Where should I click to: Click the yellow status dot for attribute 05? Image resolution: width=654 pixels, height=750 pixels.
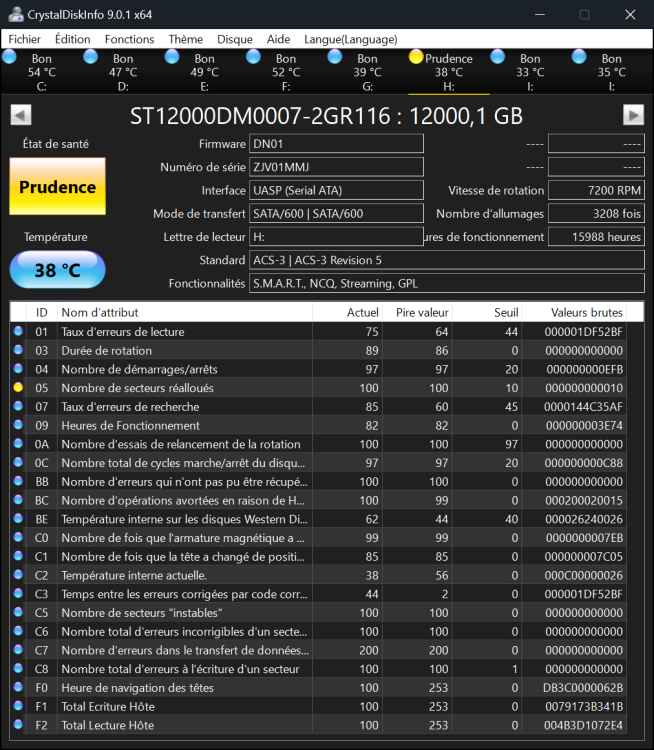[18, 388]
